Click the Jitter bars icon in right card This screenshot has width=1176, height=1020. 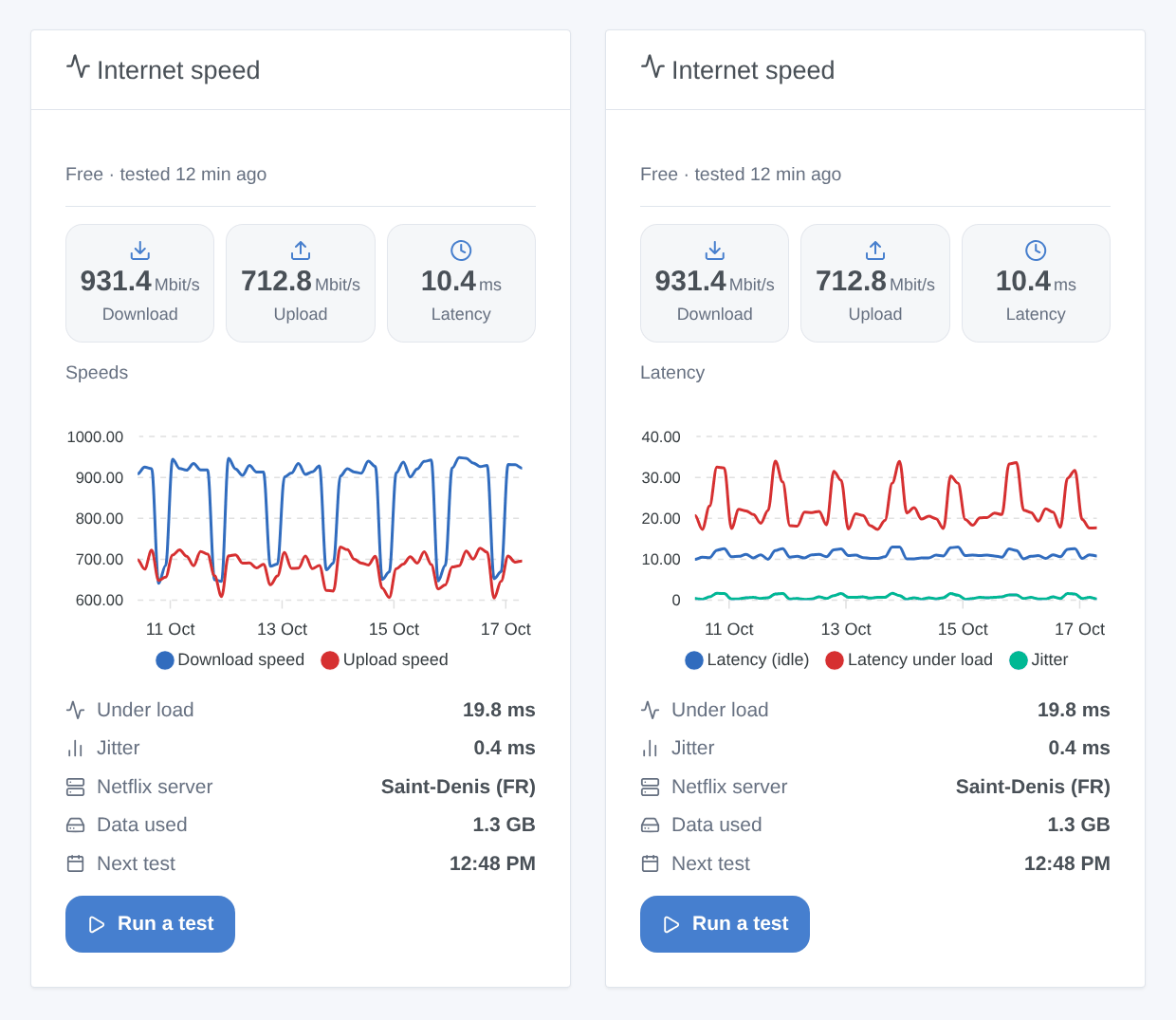(x=651, y=749)
